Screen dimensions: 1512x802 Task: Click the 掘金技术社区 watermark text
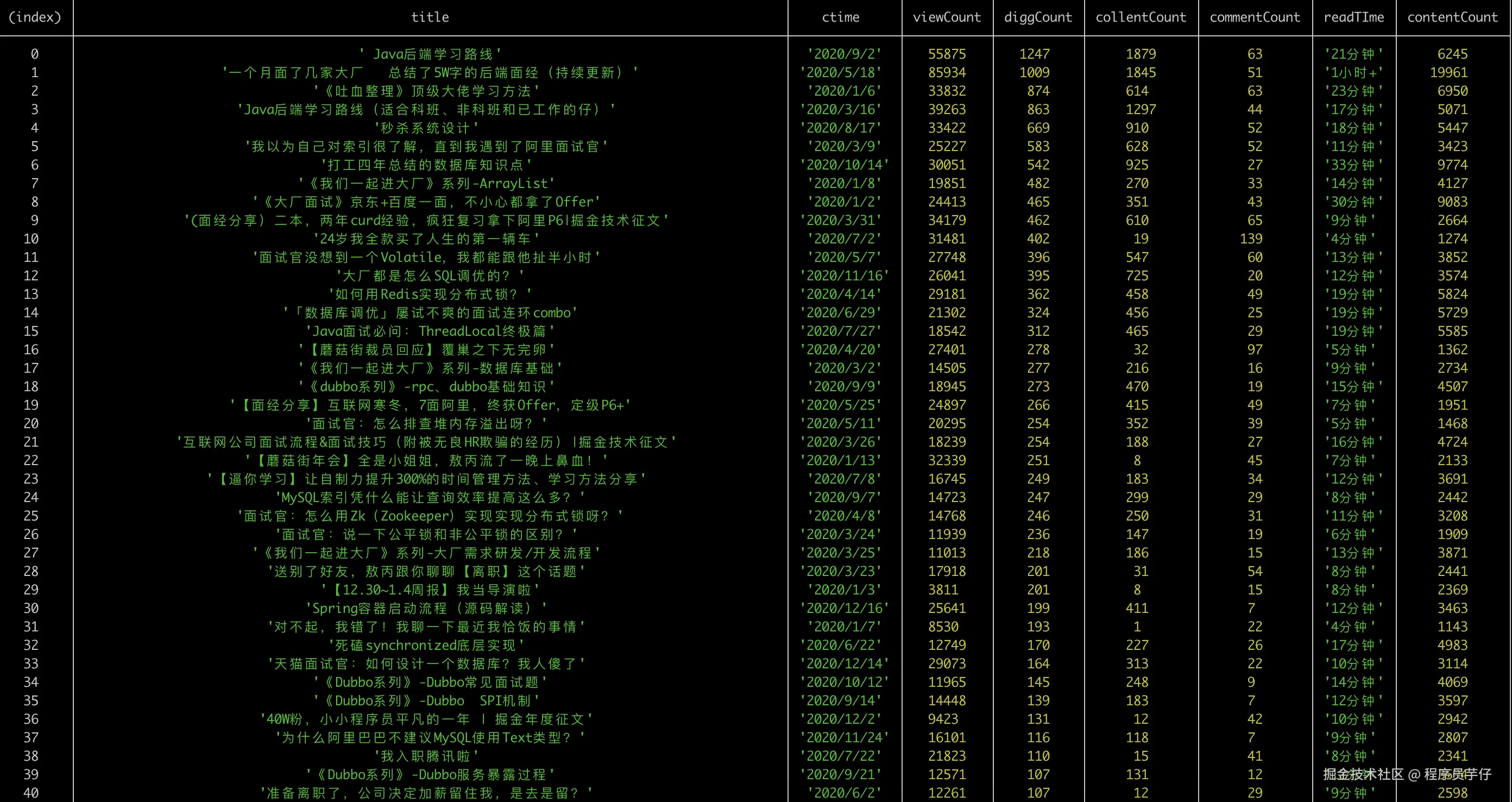[1363, 774]
